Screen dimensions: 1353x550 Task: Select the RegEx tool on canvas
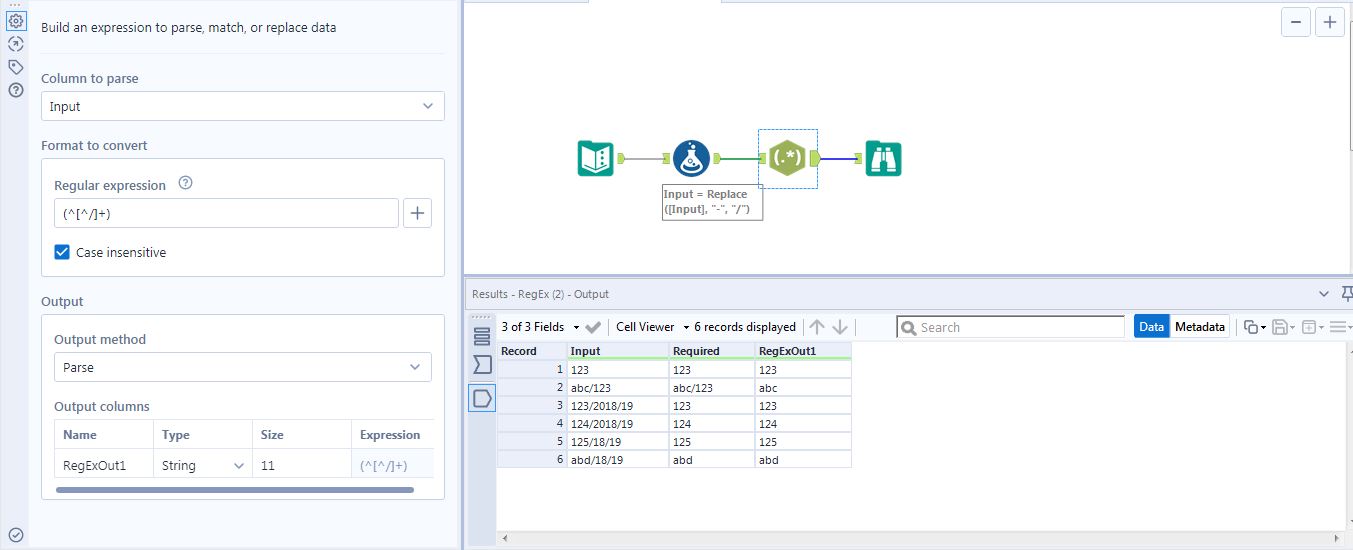[x=788, y=158]
